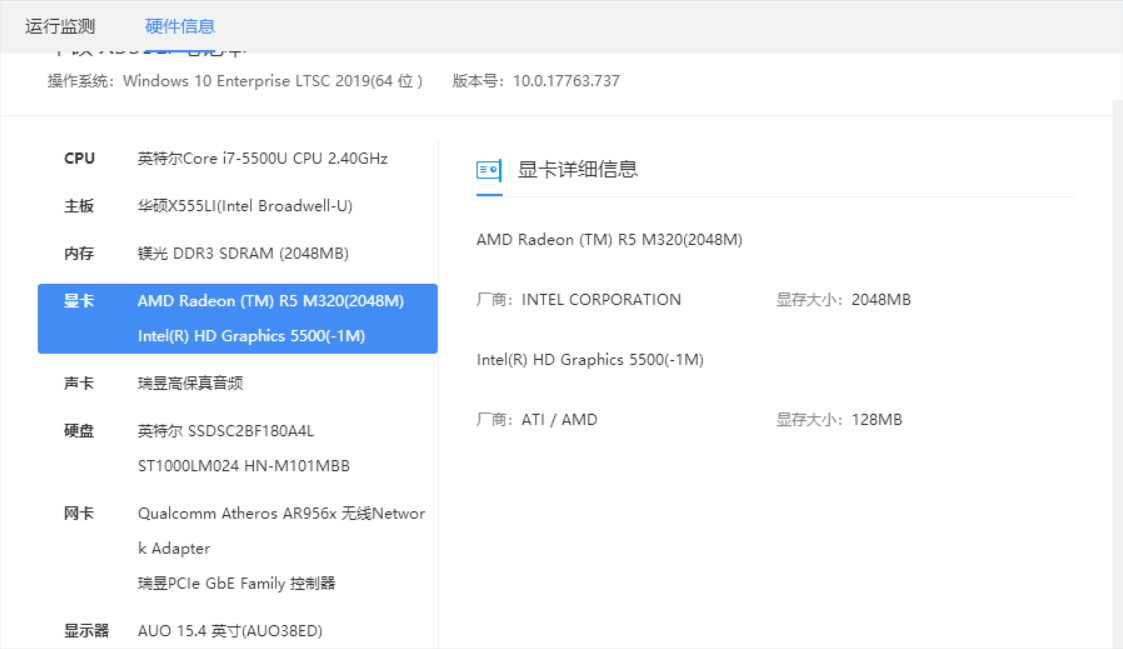Click Intel HD Graphics 5500 in details panel
The height and width of the screenshot is (649, 1123).
(590, 360)
